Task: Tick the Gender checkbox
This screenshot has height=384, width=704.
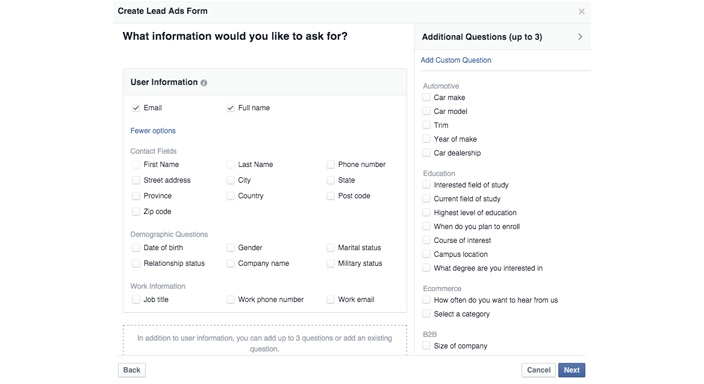Action: pyautogui.click(x=230, y=247)
